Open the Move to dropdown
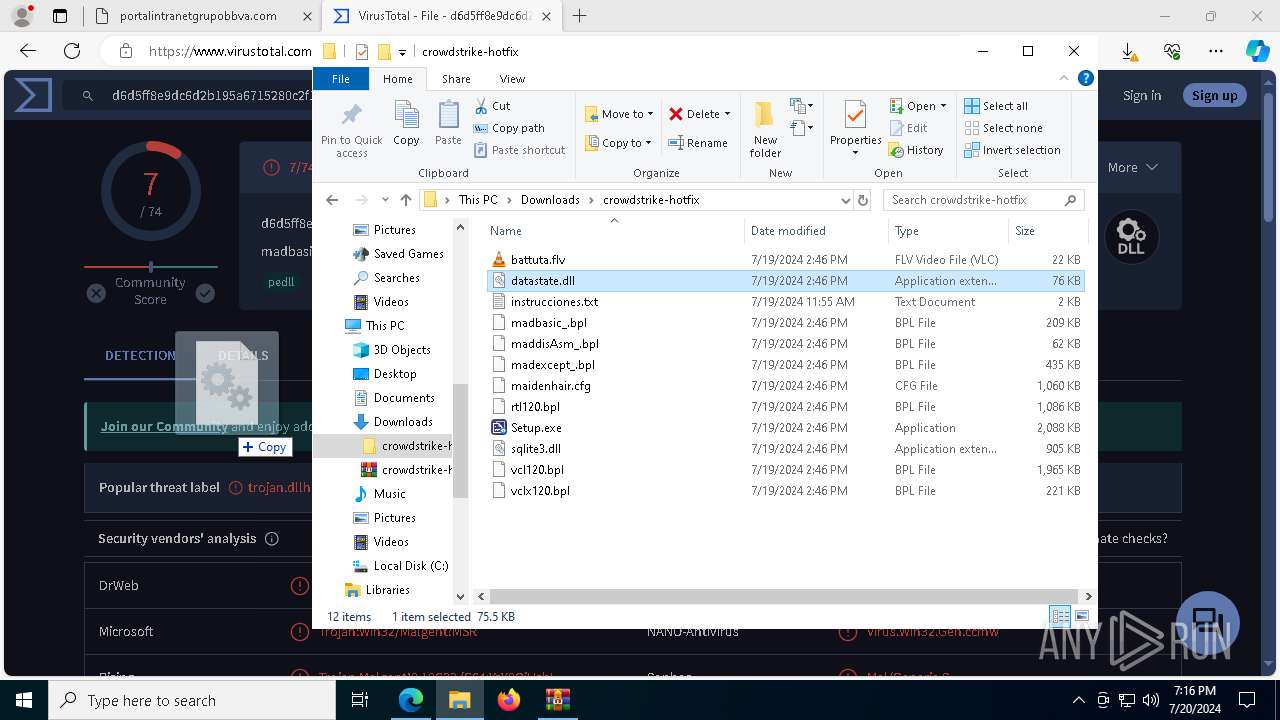Image resolution: width=1280 pixels, height=720 pixels. point(619,114)
